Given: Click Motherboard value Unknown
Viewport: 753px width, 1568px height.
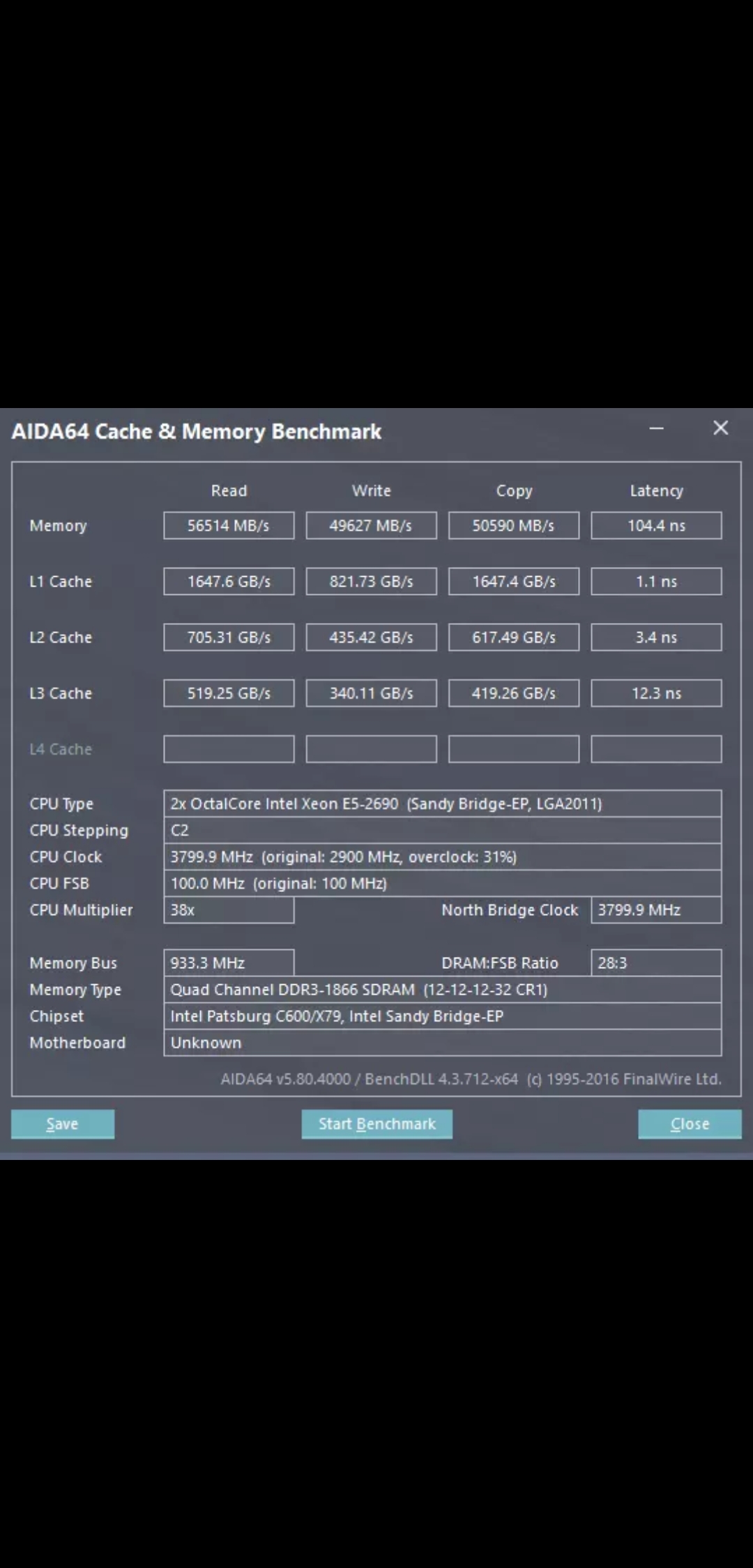Looking at the screenshot, I should pos(443,1042).
